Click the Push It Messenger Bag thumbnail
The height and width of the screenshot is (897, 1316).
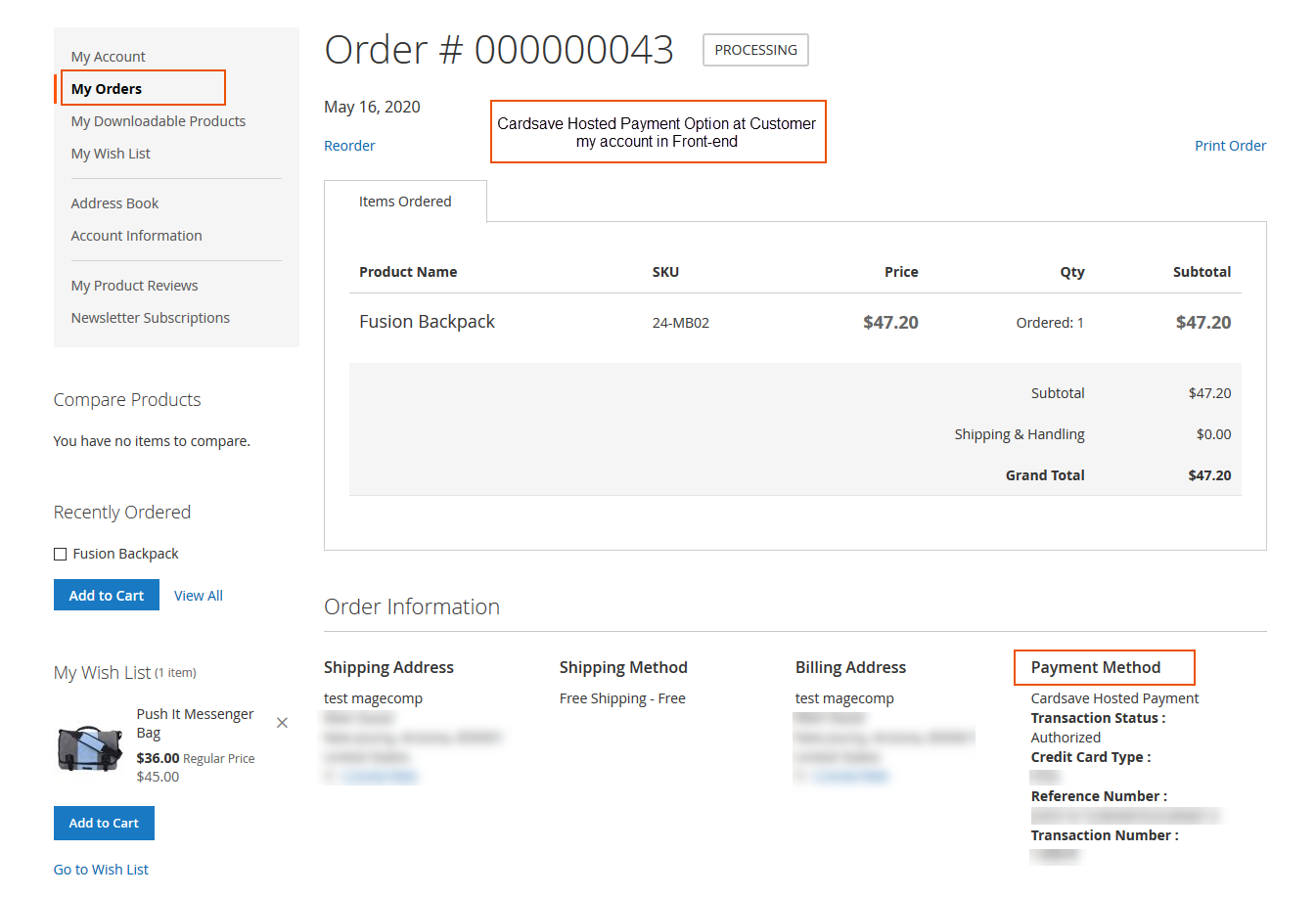(x=89, y=748)
